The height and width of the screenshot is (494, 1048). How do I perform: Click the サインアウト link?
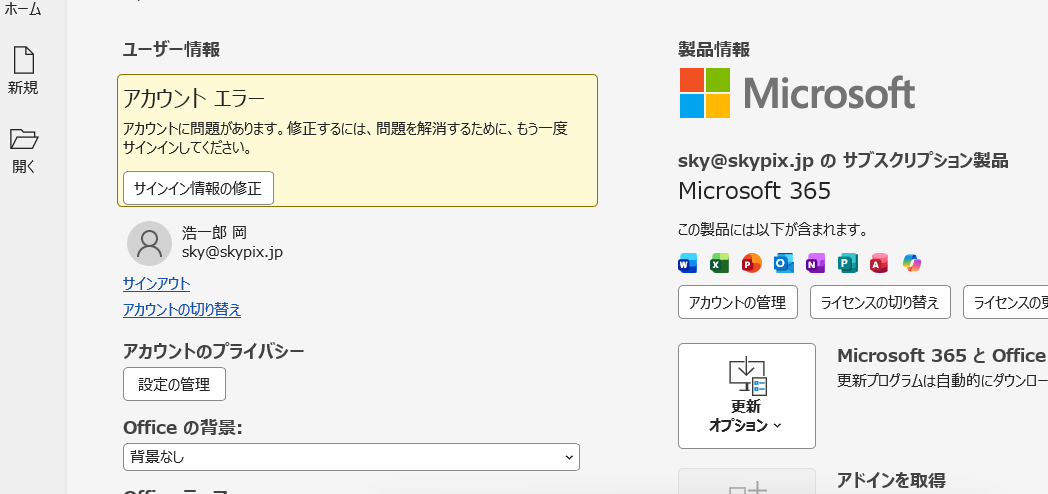(x=156, y=284)
